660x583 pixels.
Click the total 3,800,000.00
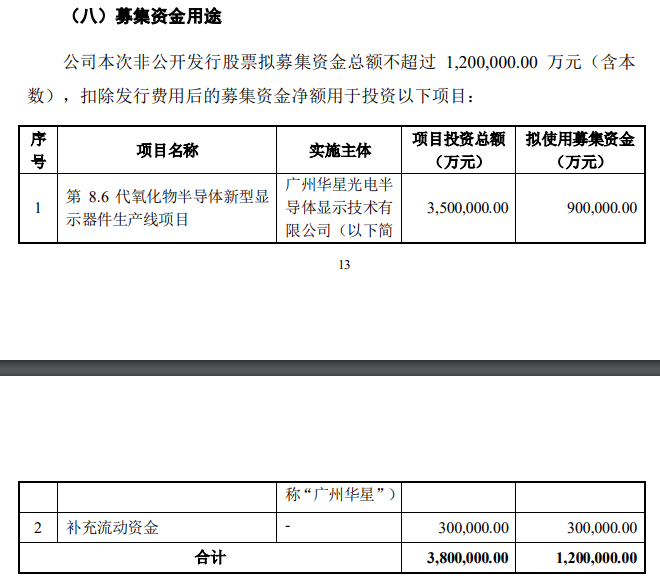pos(468,558)
